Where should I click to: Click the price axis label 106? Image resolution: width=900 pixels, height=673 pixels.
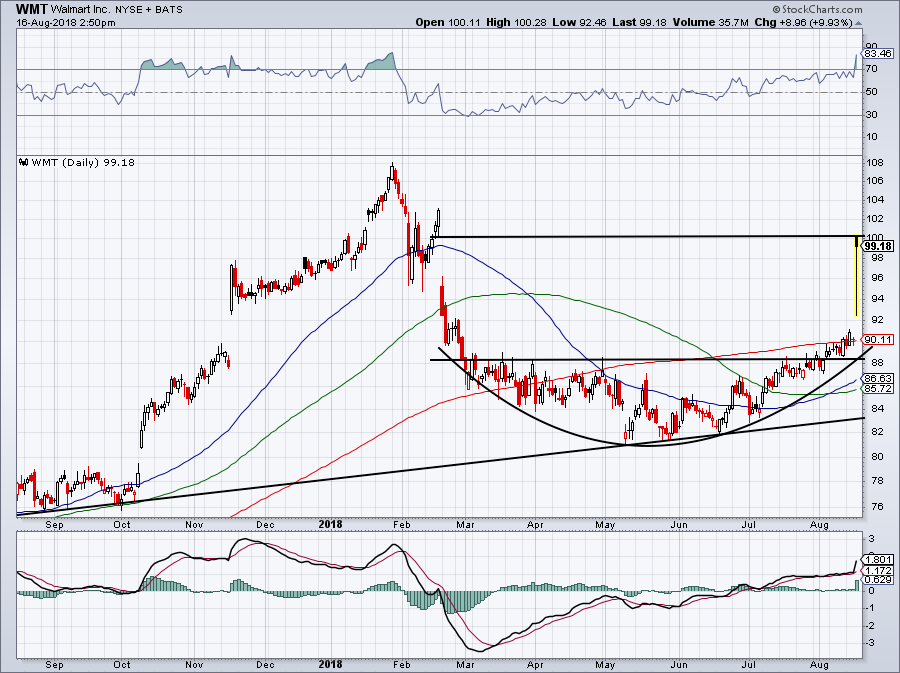(875, 181)
